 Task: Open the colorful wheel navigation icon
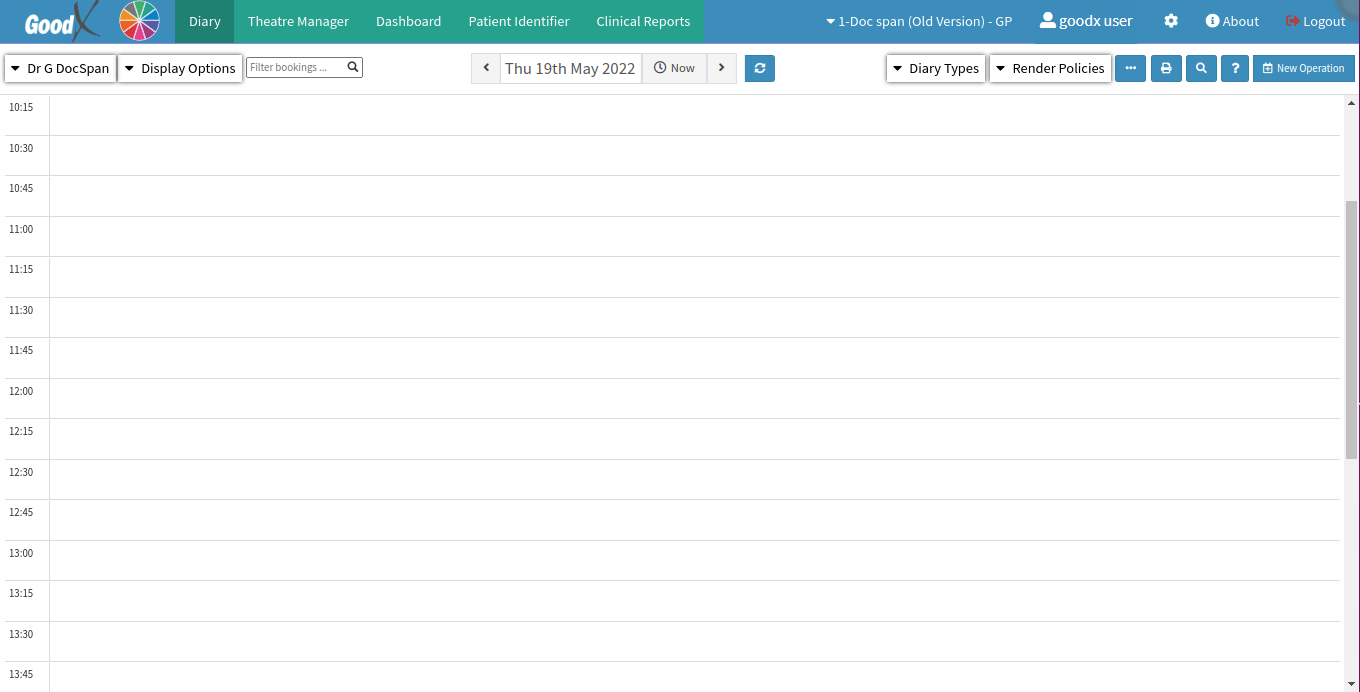pos(140,21)
